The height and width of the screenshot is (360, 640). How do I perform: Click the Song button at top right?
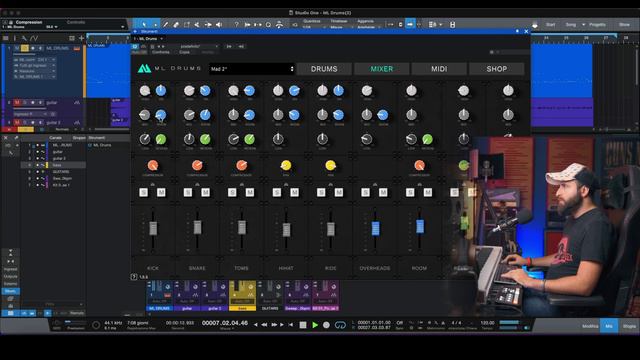(x=571, y=24)
